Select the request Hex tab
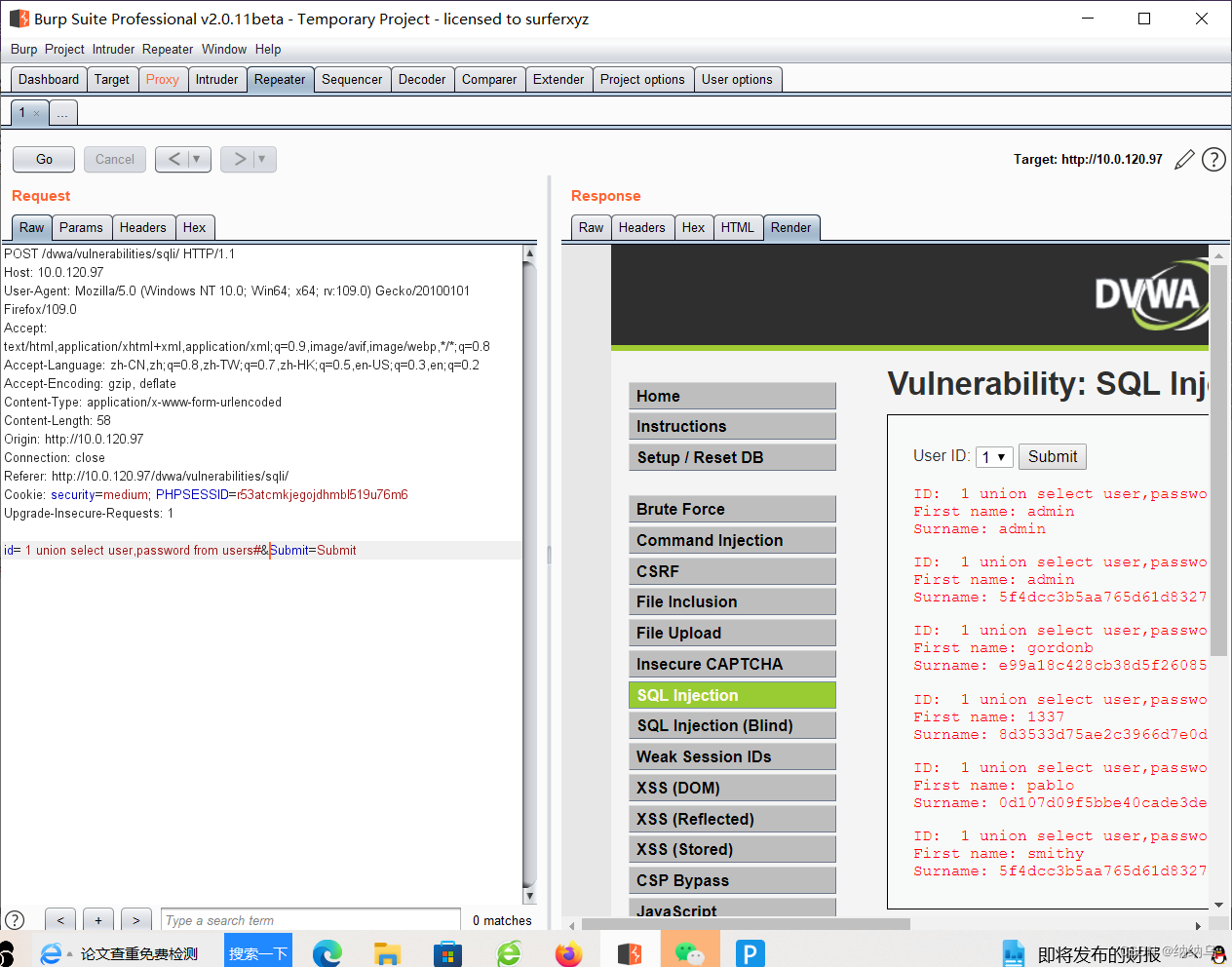 [195, 227]
